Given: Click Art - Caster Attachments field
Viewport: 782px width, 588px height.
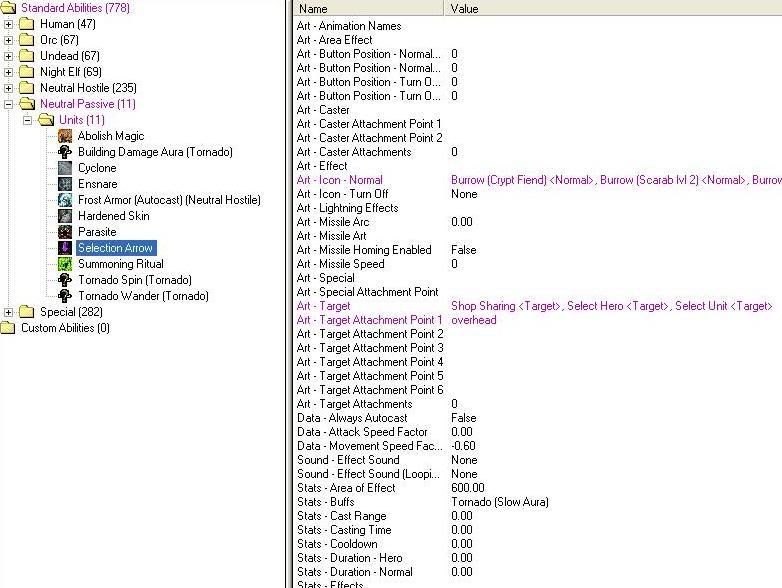Looking at the screenshot, I should point(354,152).
